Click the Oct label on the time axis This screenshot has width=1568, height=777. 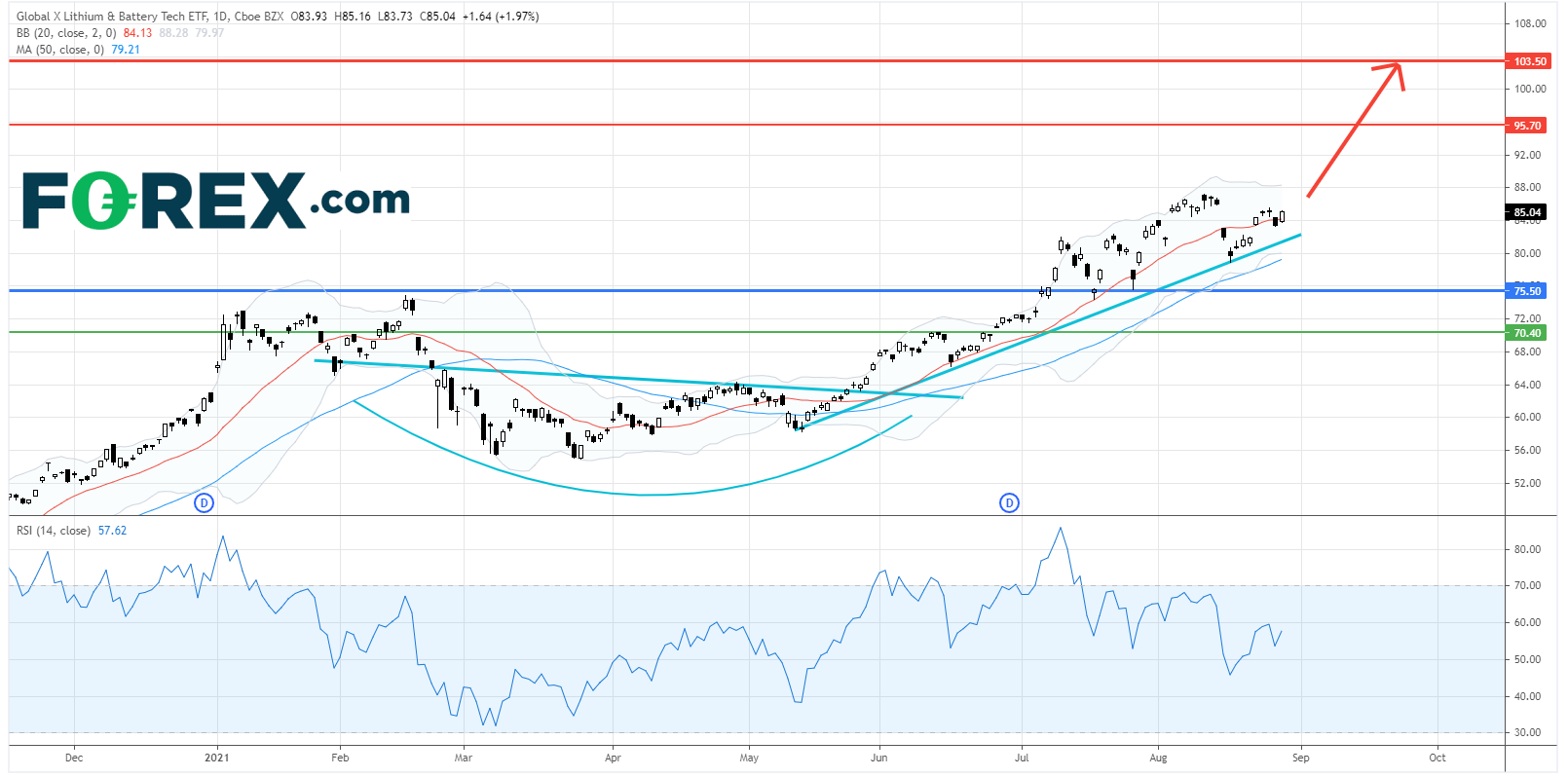coord(1437,758)
